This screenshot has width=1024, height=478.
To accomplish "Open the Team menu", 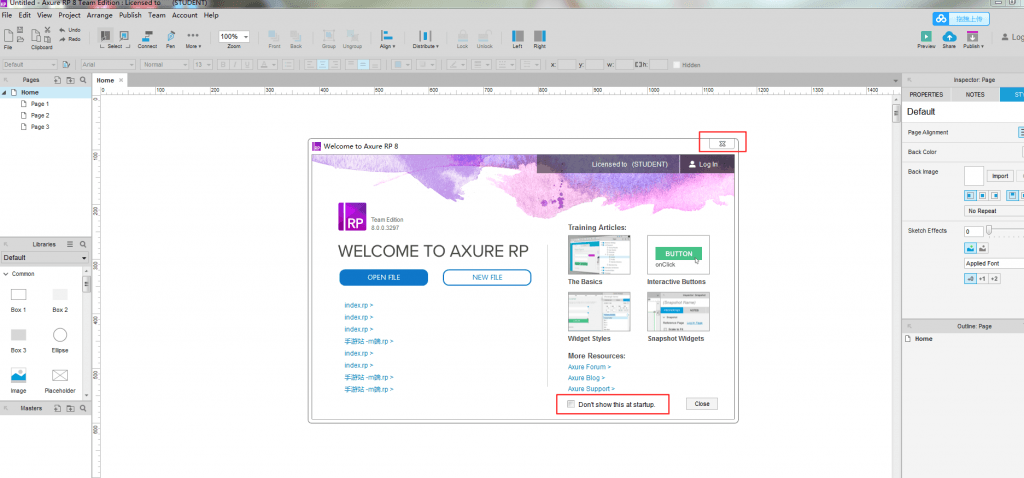I will [157, 15].
